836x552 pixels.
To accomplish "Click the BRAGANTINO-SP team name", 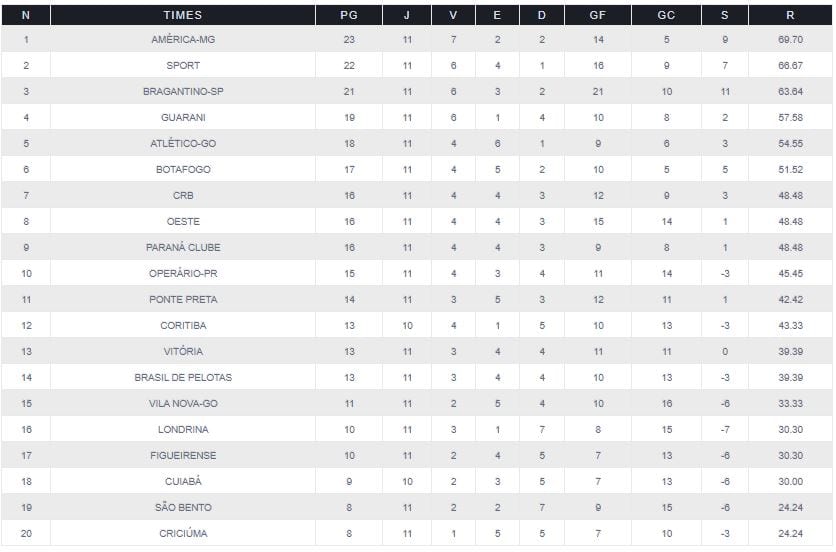I will pos(183,91).
